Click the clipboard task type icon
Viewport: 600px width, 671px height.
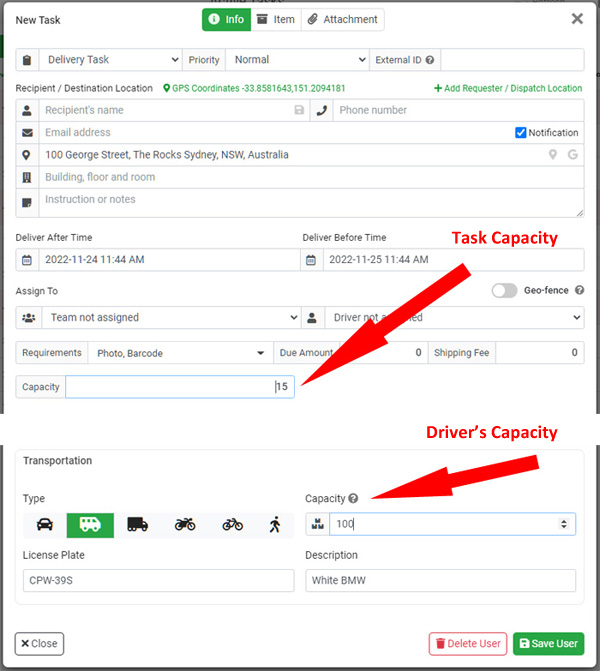click(27, 60)
